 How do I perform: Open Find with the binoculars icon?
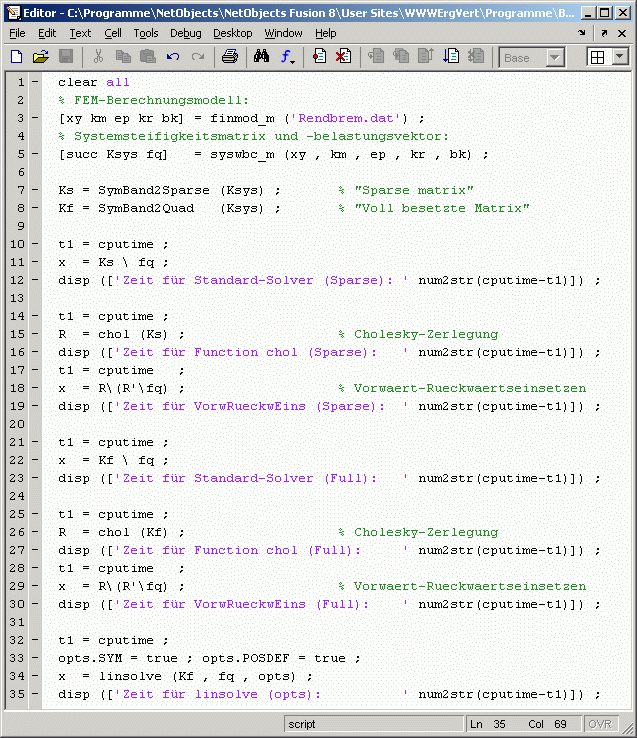[x=262, y=57]
